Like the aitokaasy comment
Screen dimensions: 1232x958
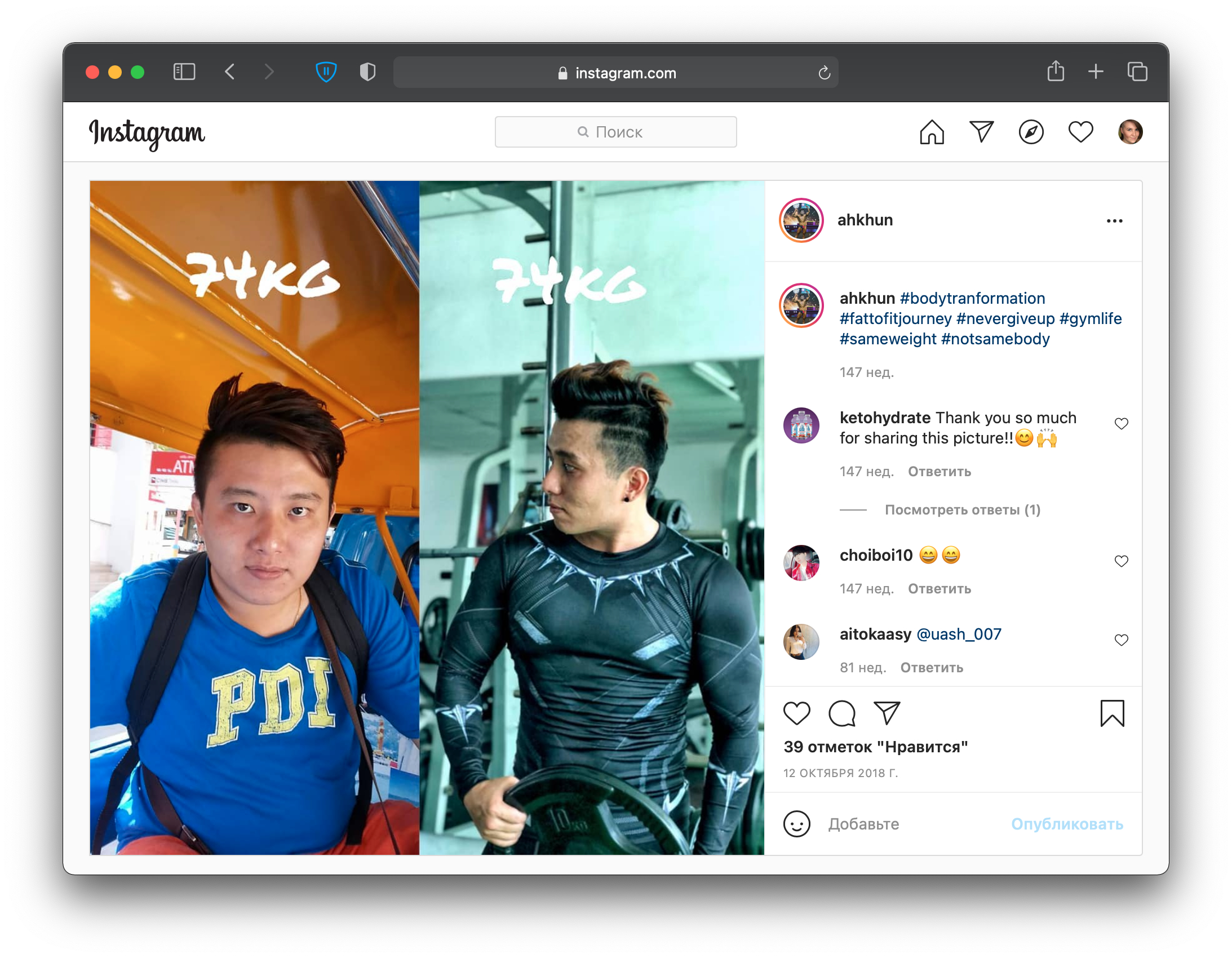pos(1121,640)
